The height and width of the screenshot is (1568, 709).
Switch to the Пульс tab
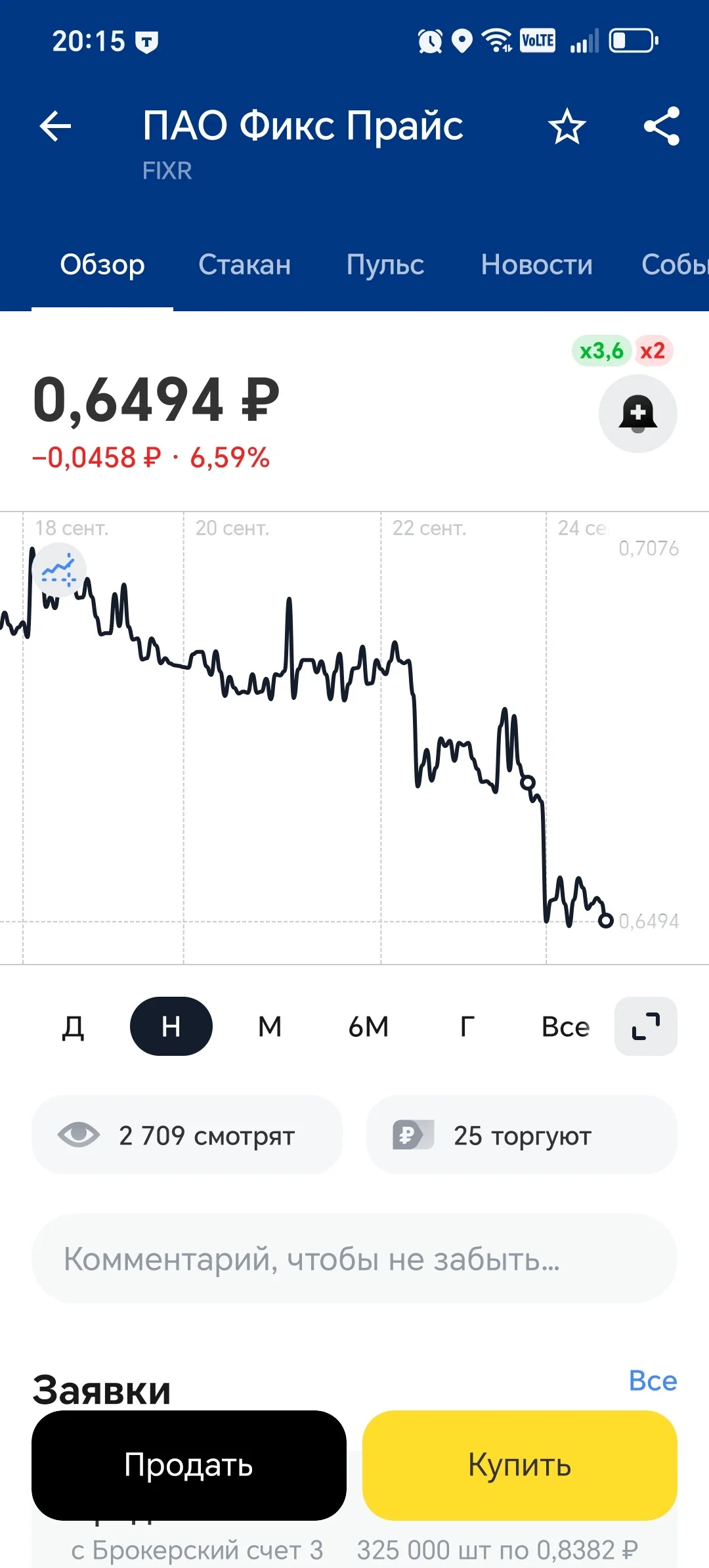(385, 265)
